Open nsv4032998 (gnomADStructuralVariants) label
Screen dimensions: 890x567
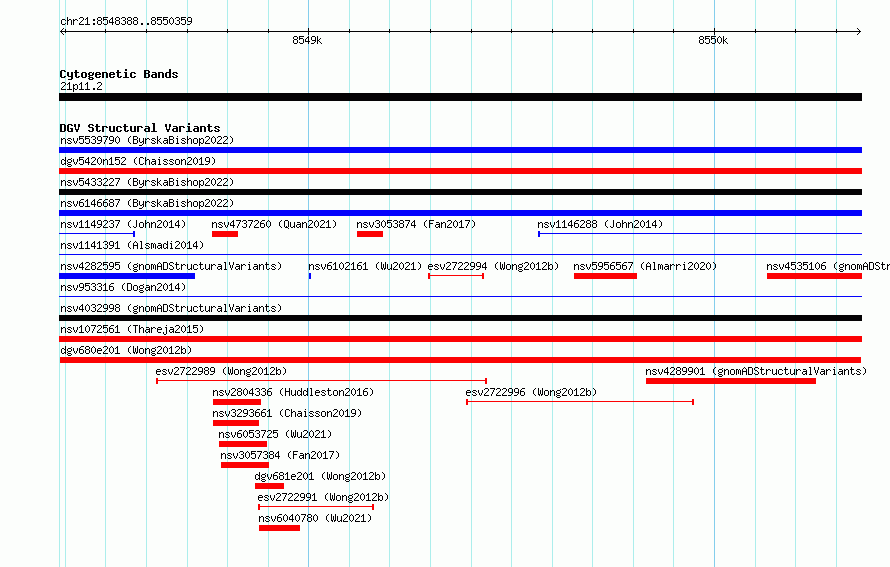point(171,308)
